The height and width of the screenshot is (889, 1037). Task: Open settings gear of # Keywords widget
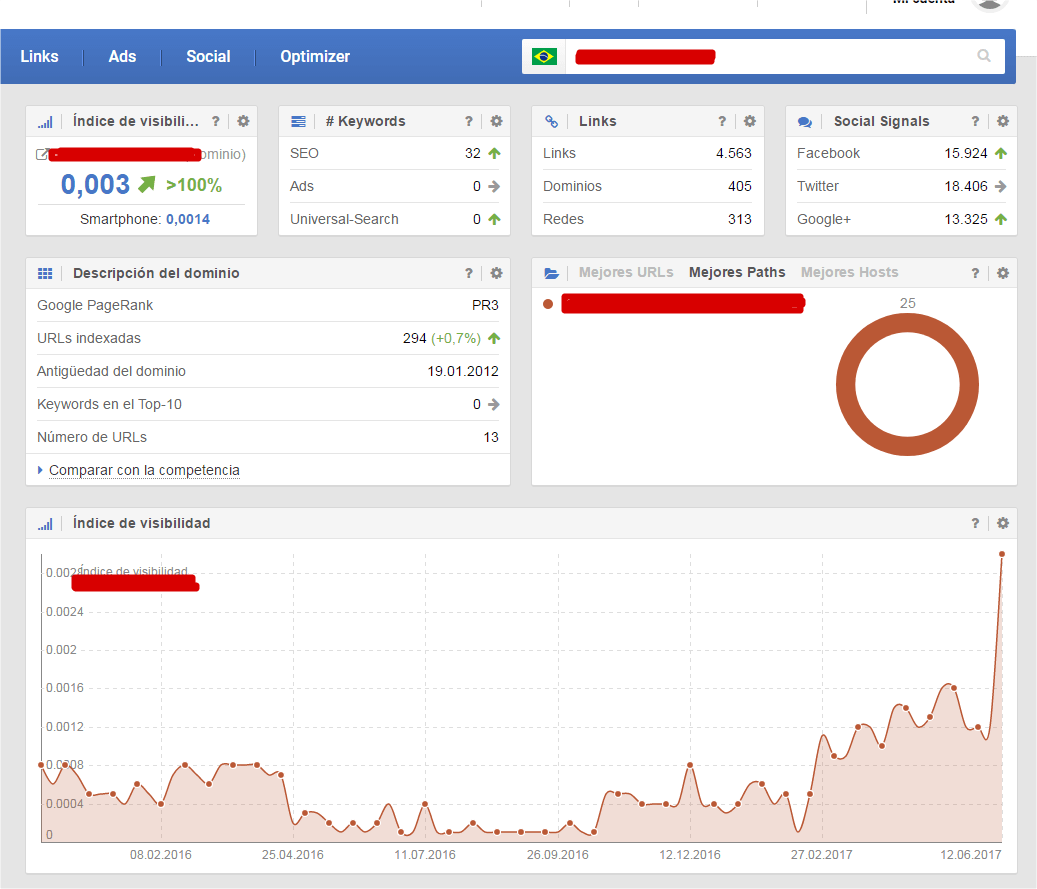pos(497,121)
